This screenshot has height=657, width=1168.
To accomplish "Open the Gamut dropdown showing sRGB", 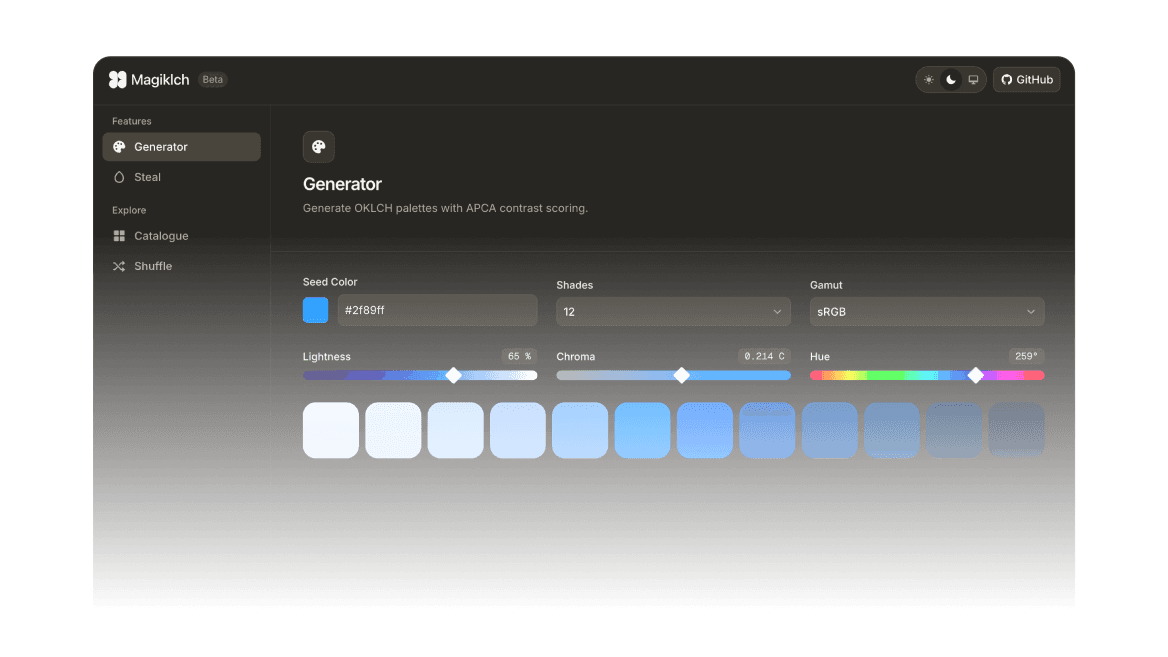I will (927, 311).
